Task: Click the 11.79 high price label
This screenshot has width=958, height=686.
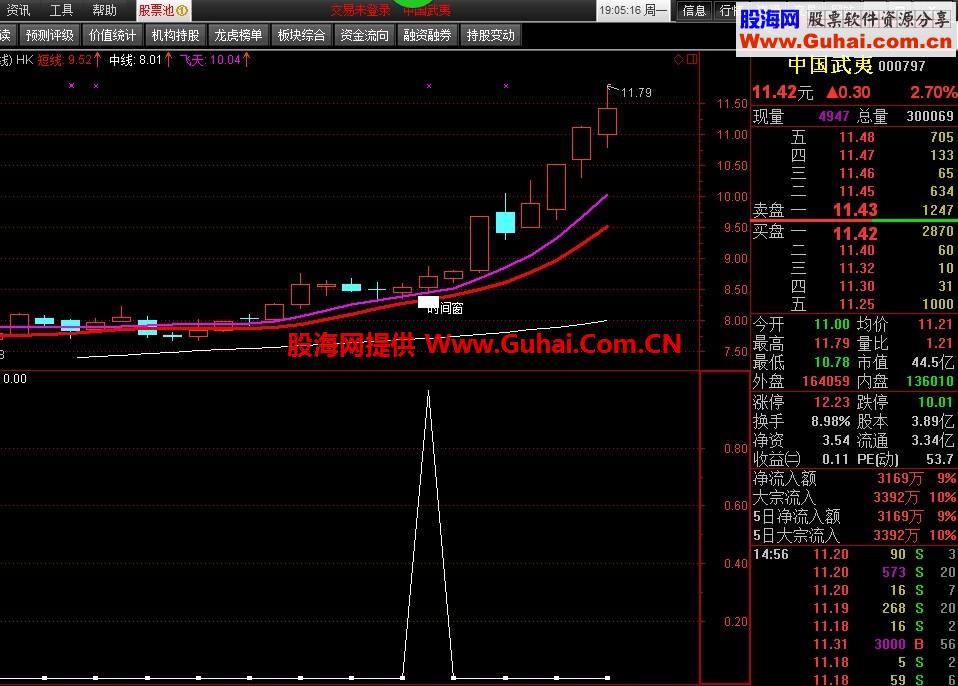Action: (636, 93)
